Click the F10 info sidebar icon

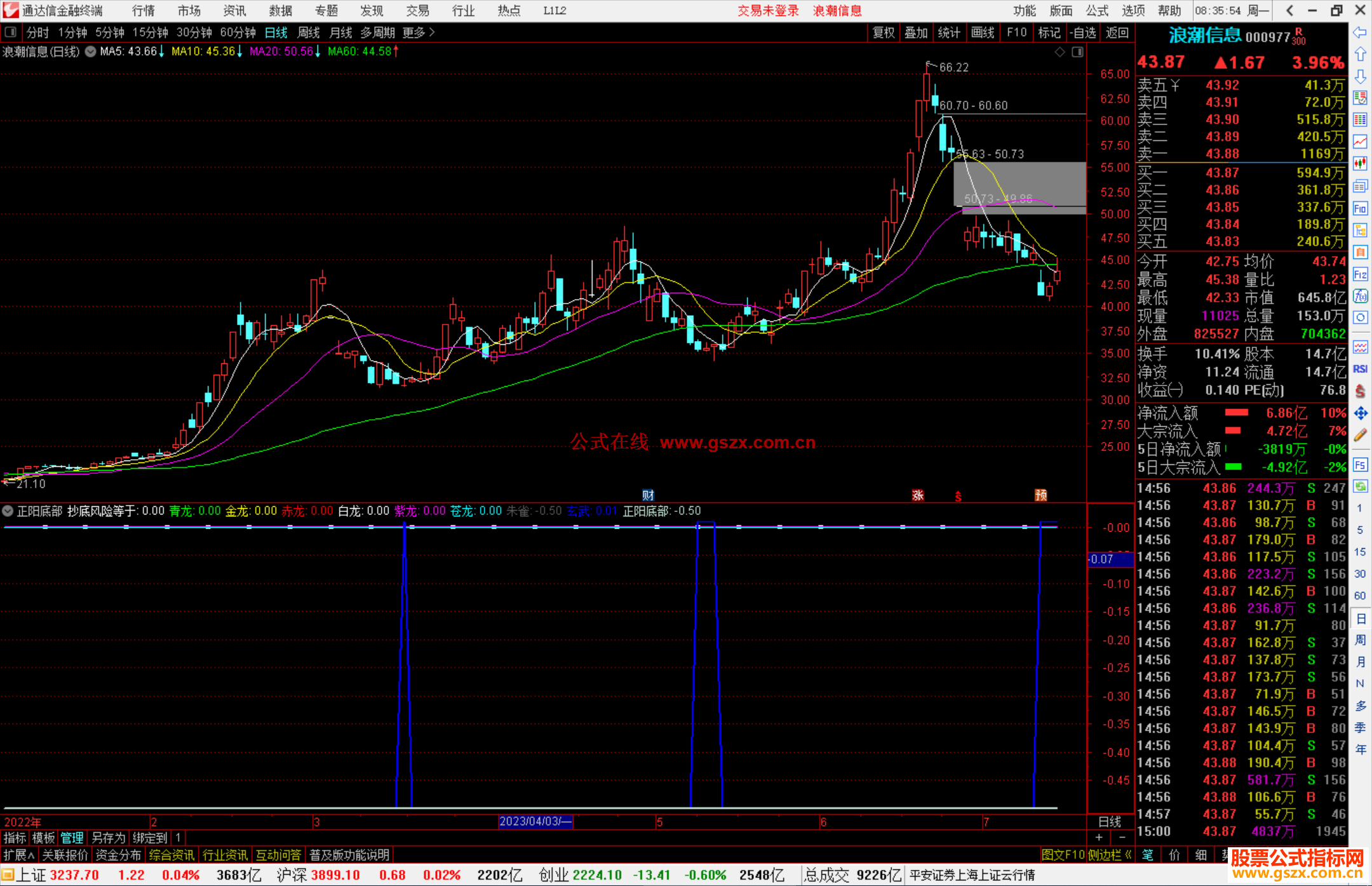click(1360, 209)
